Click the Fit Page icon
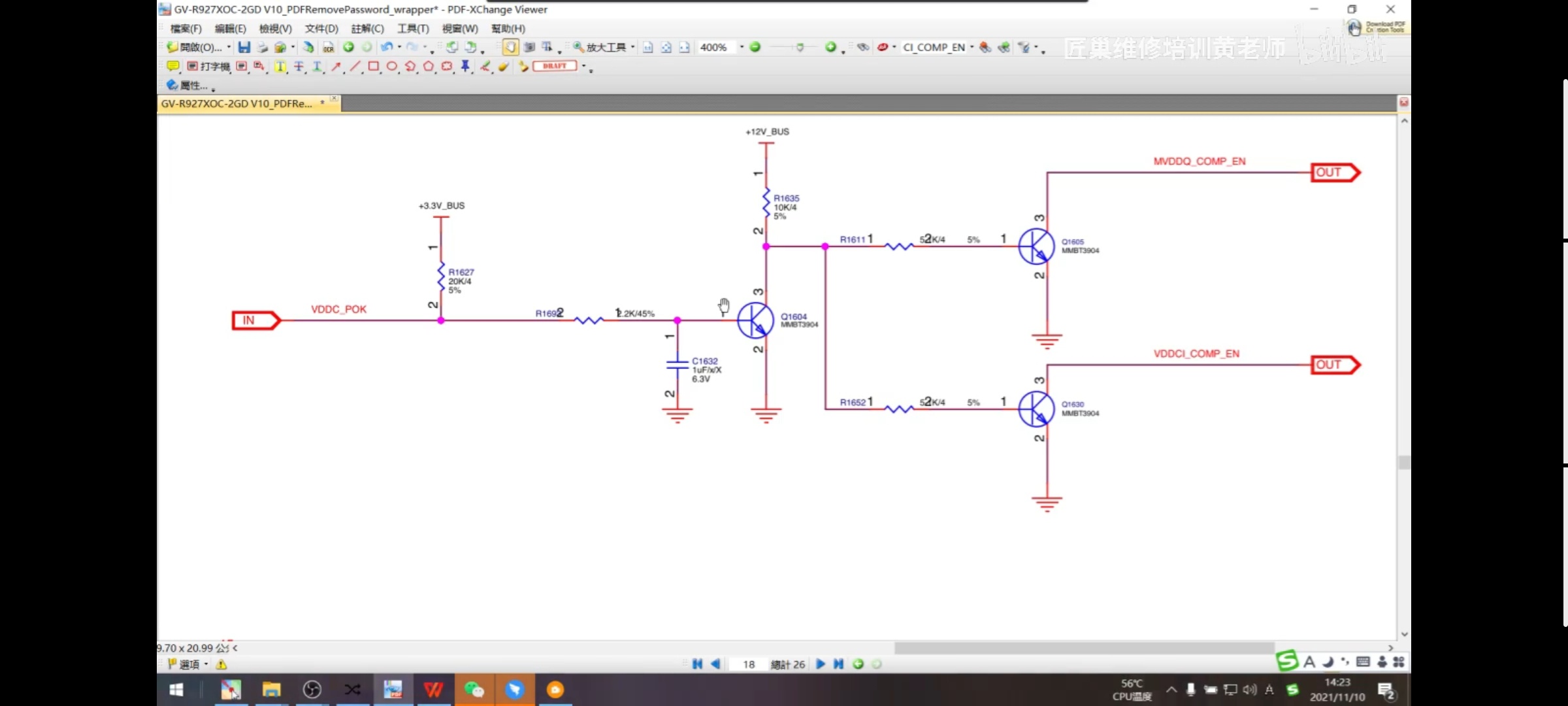Viewport: 1568px width, 706px height. point(666,47)
